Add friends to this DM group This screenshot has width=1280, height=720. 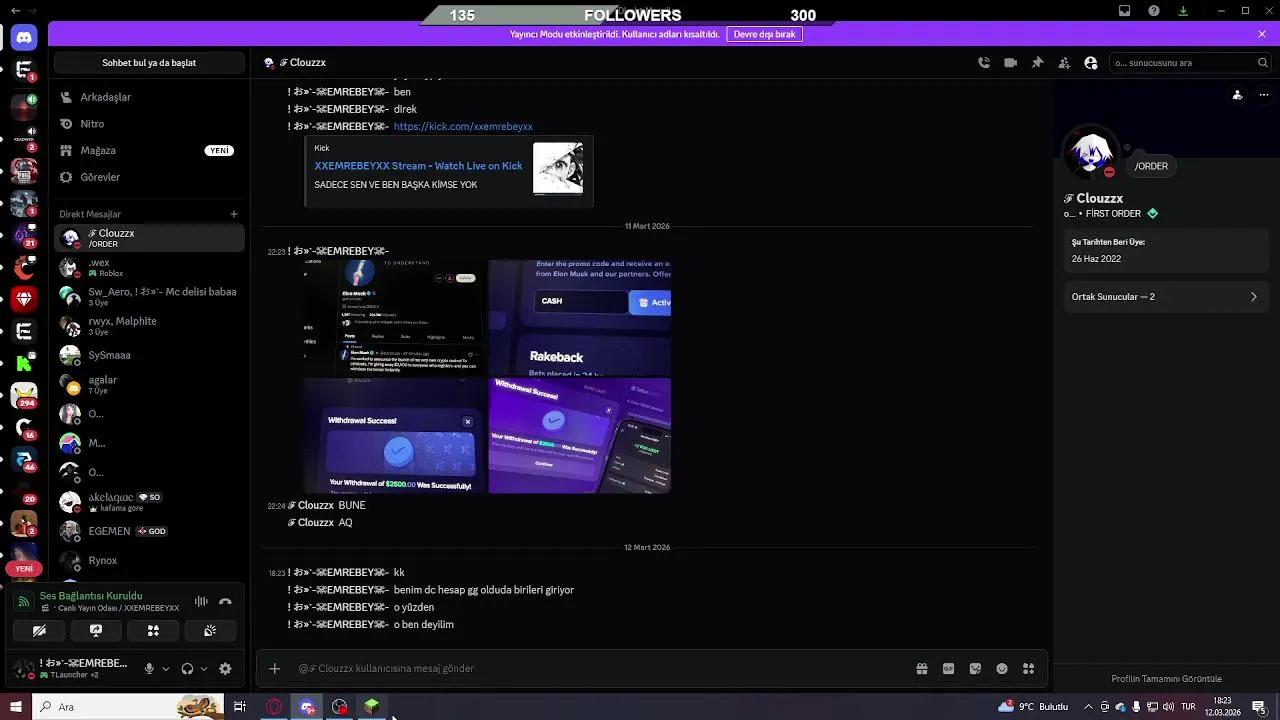(x=1064, y=62)
